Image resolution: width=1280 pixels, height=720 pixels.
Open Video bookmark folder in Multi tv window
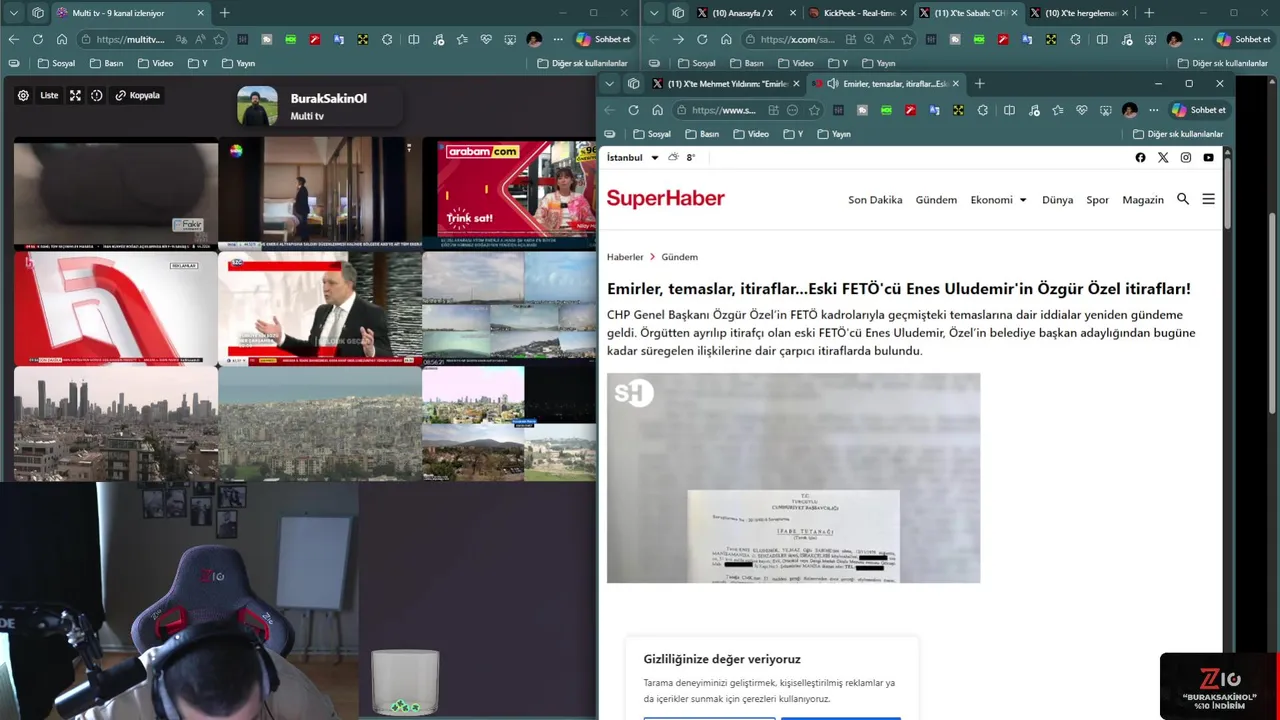(x=155, y=63)
